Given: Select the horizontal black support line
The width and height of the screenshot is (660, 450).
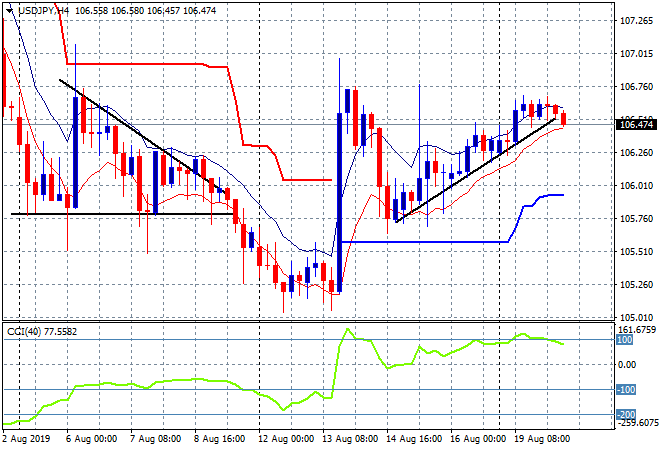Looking at the screenshot, I should pyautogui.click(x=122, y=214).
